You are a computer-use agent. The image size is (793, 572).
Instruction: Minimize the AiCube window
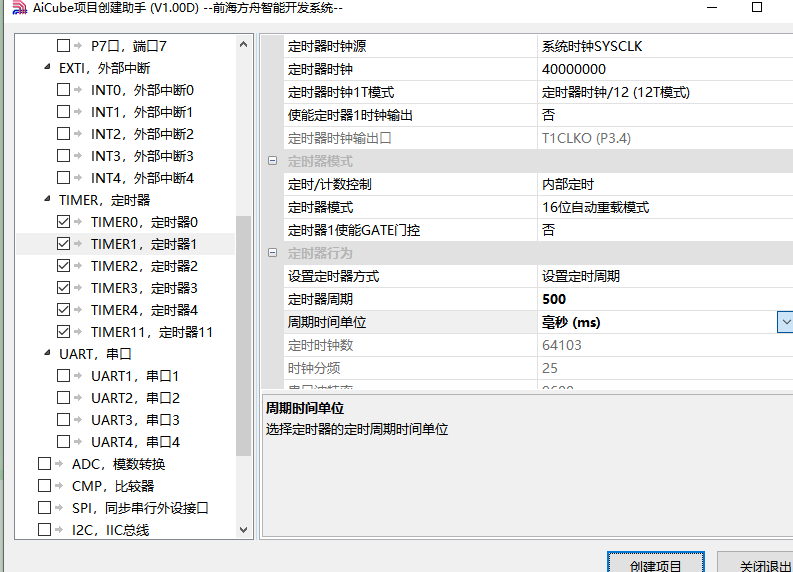pos(712,8)
